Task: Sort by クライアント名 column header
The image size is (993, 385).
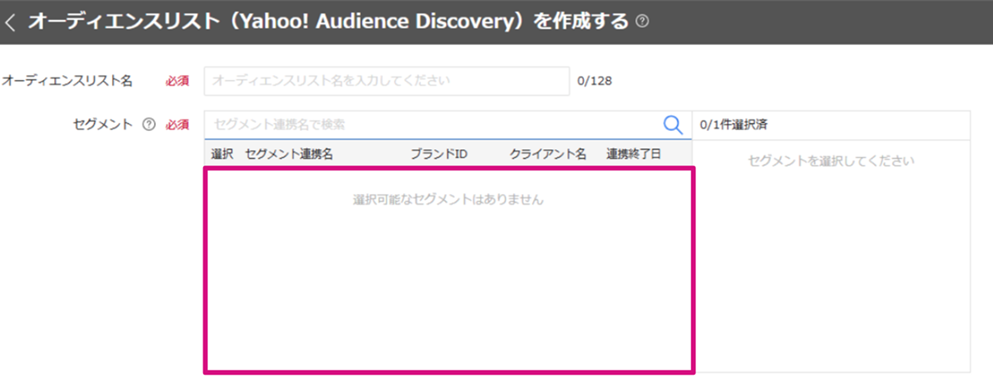Action: coord(548,154)
